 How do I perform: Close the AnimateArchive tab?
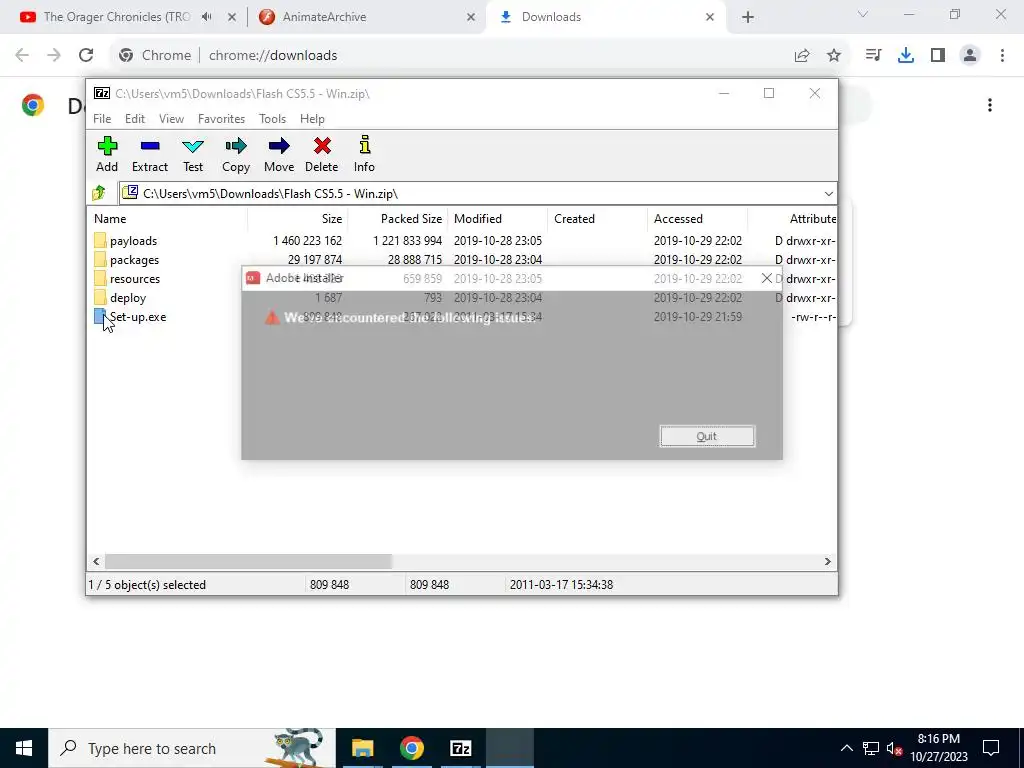point(471,17)
